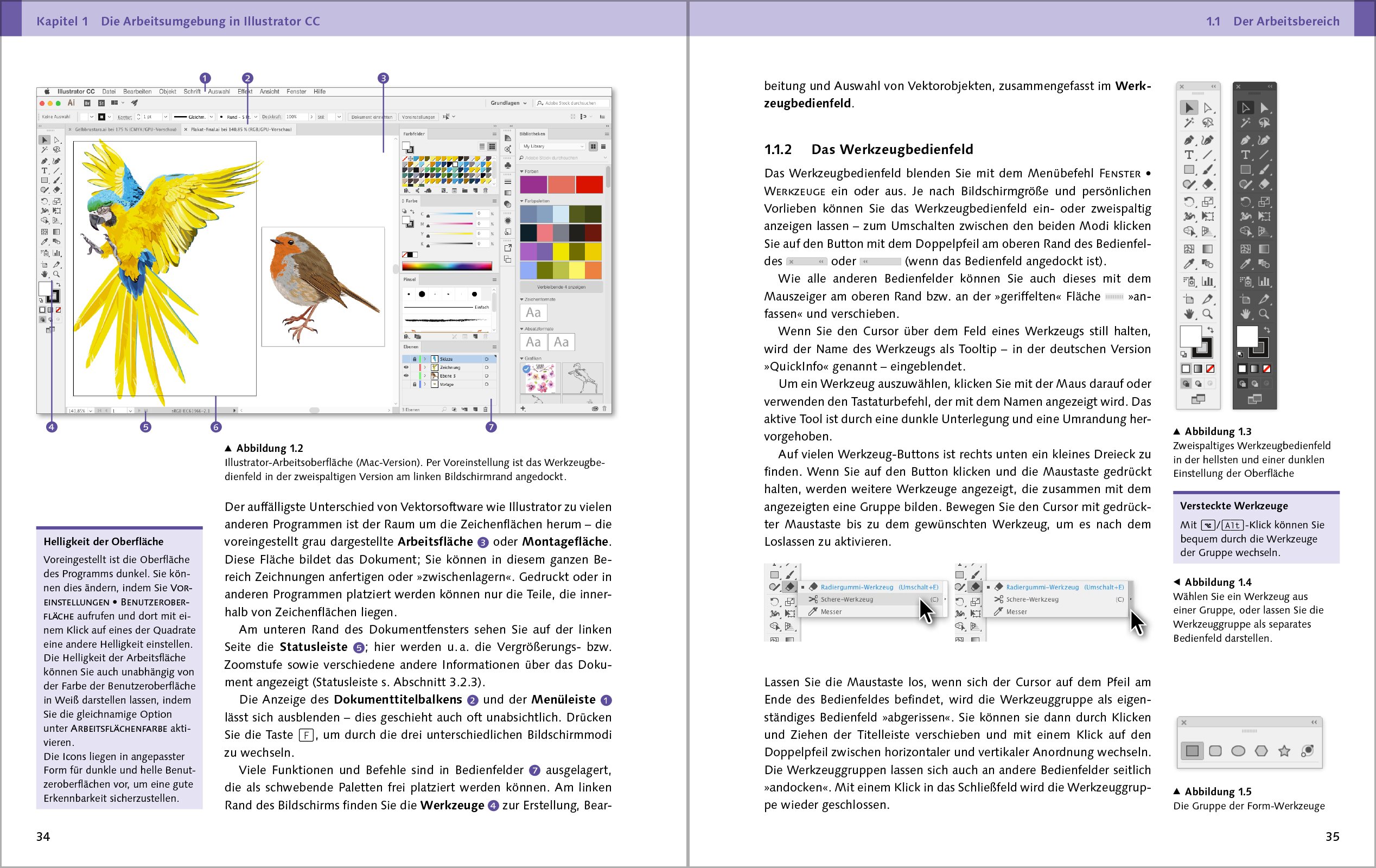Open the My Library dropdown
Image resolution: width=1376 pixels, height=868 pixels.
click(x=552, y=147)
